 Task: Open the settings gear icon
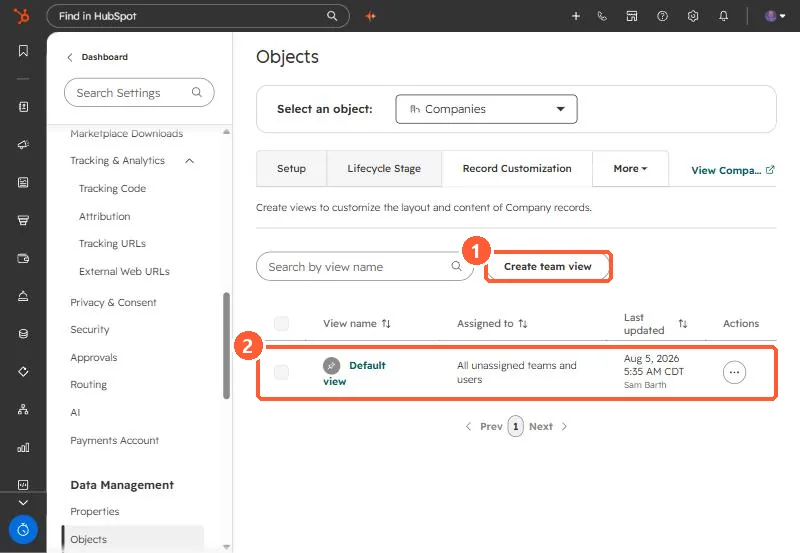[692, 16]
